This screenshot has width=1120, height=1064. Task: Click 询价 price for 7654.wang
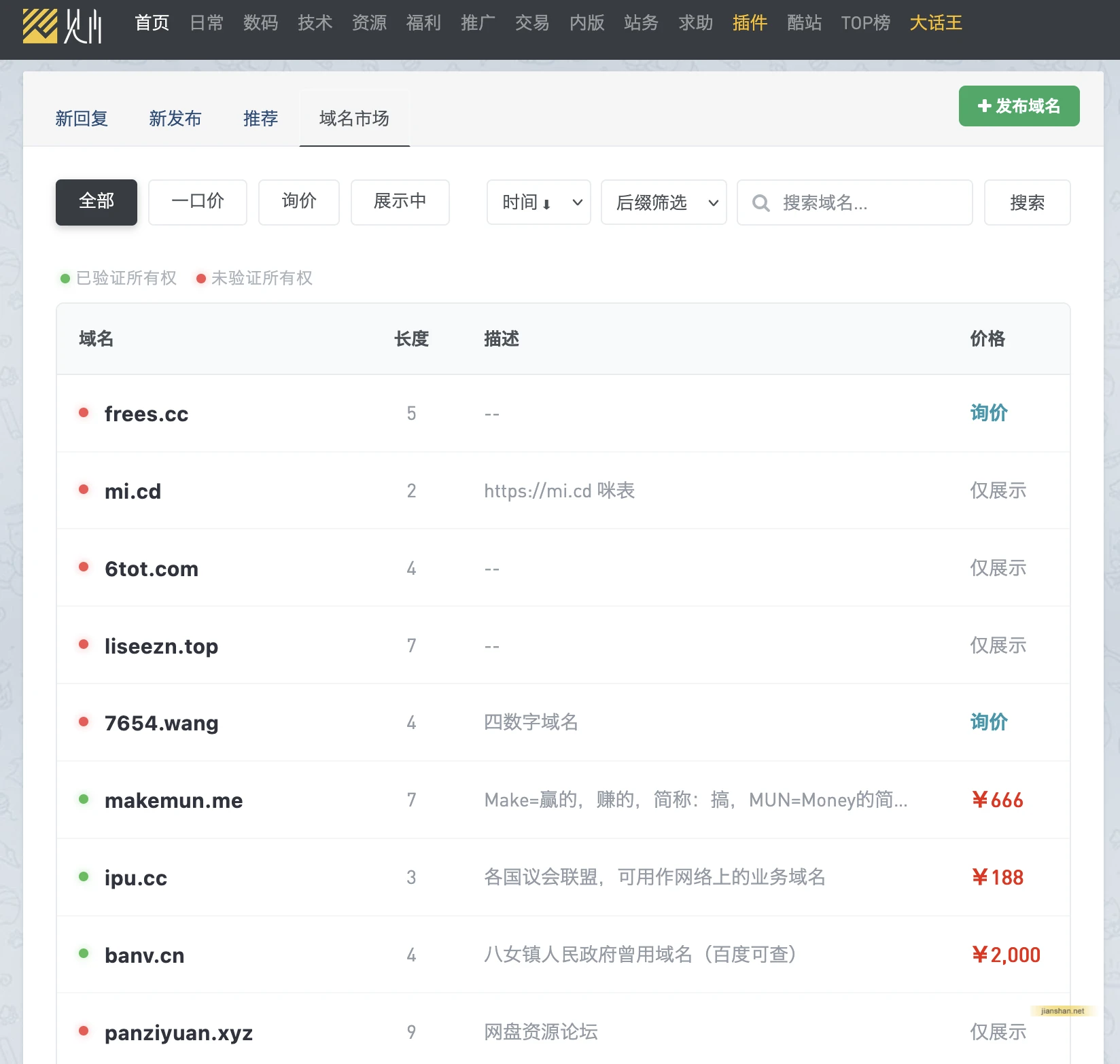(x=989, y=722)
